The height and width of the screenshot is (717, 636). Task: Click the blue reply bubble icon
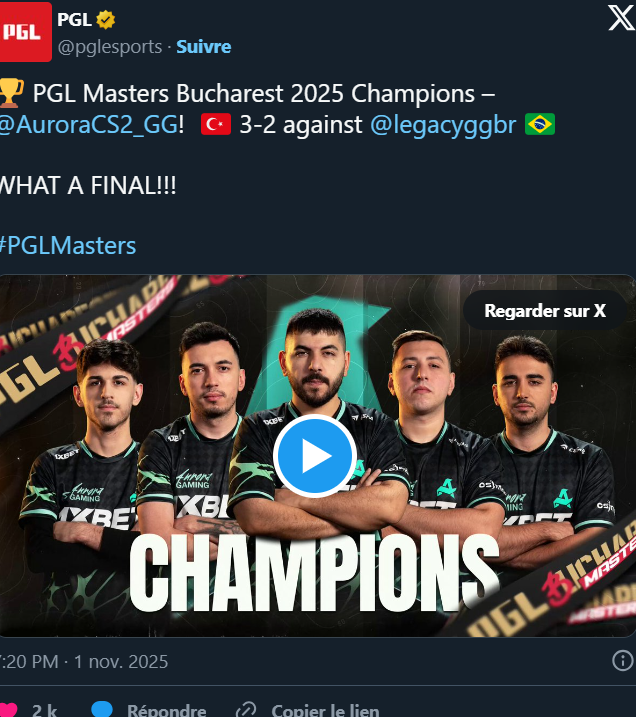coord(102,709)
